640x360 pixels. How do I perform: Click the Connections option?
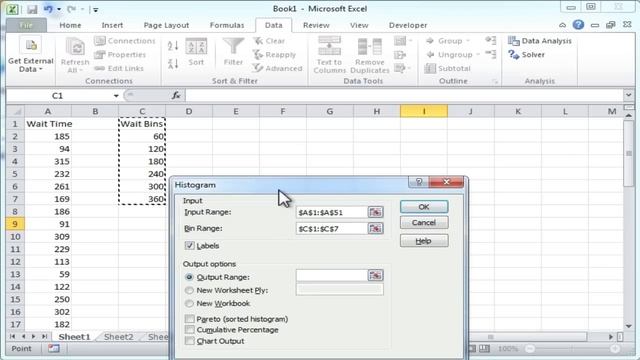tap(125, 41)
